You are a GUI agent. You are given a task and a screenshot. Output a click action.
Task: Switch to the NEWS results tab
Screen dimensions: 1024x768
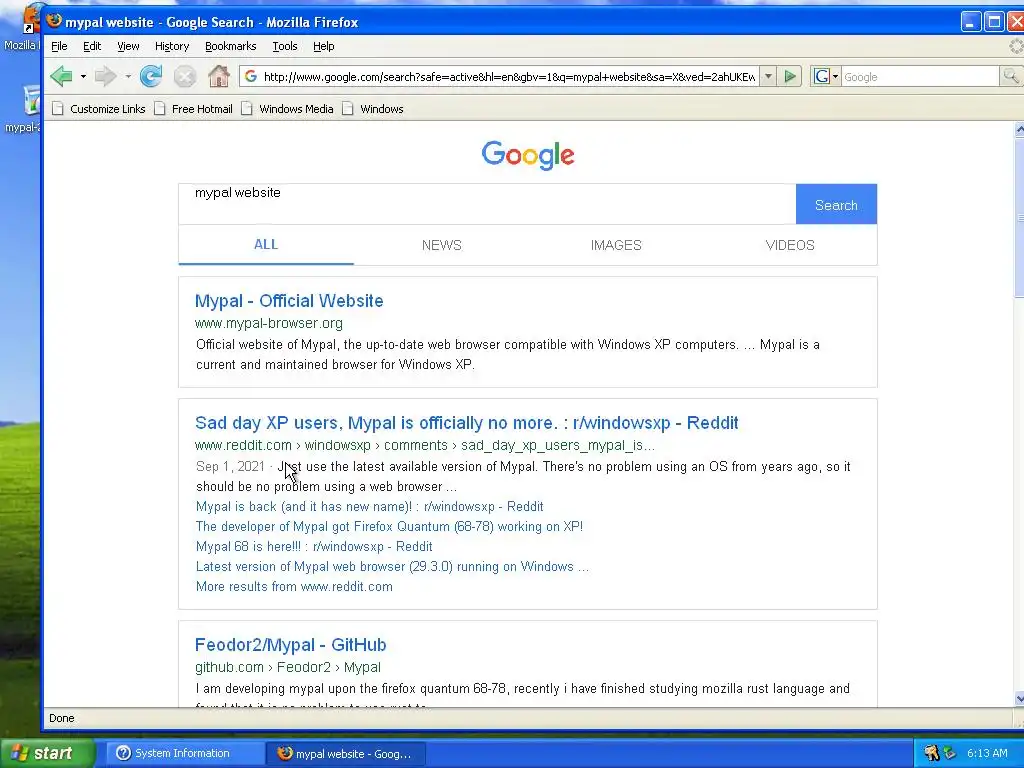[441, 245]
